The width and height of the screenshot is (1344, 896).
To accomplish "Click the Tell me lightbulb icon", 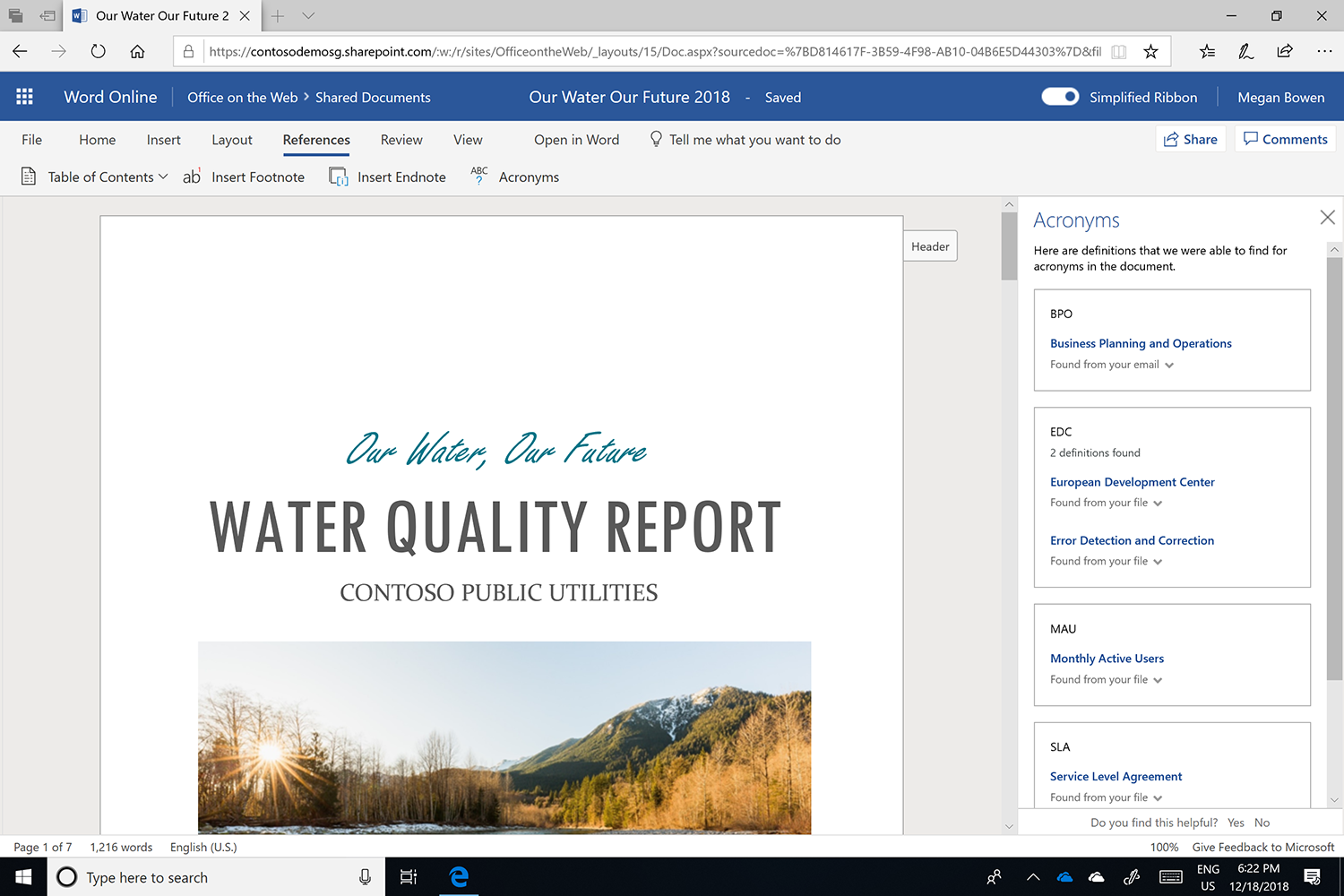I will pyautogui.click(x=655, y=139).
